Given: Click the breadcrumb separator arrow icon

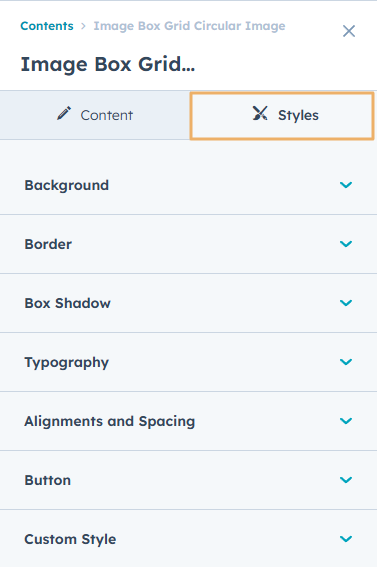Looking at the screenshot, I should click(83, 26).
